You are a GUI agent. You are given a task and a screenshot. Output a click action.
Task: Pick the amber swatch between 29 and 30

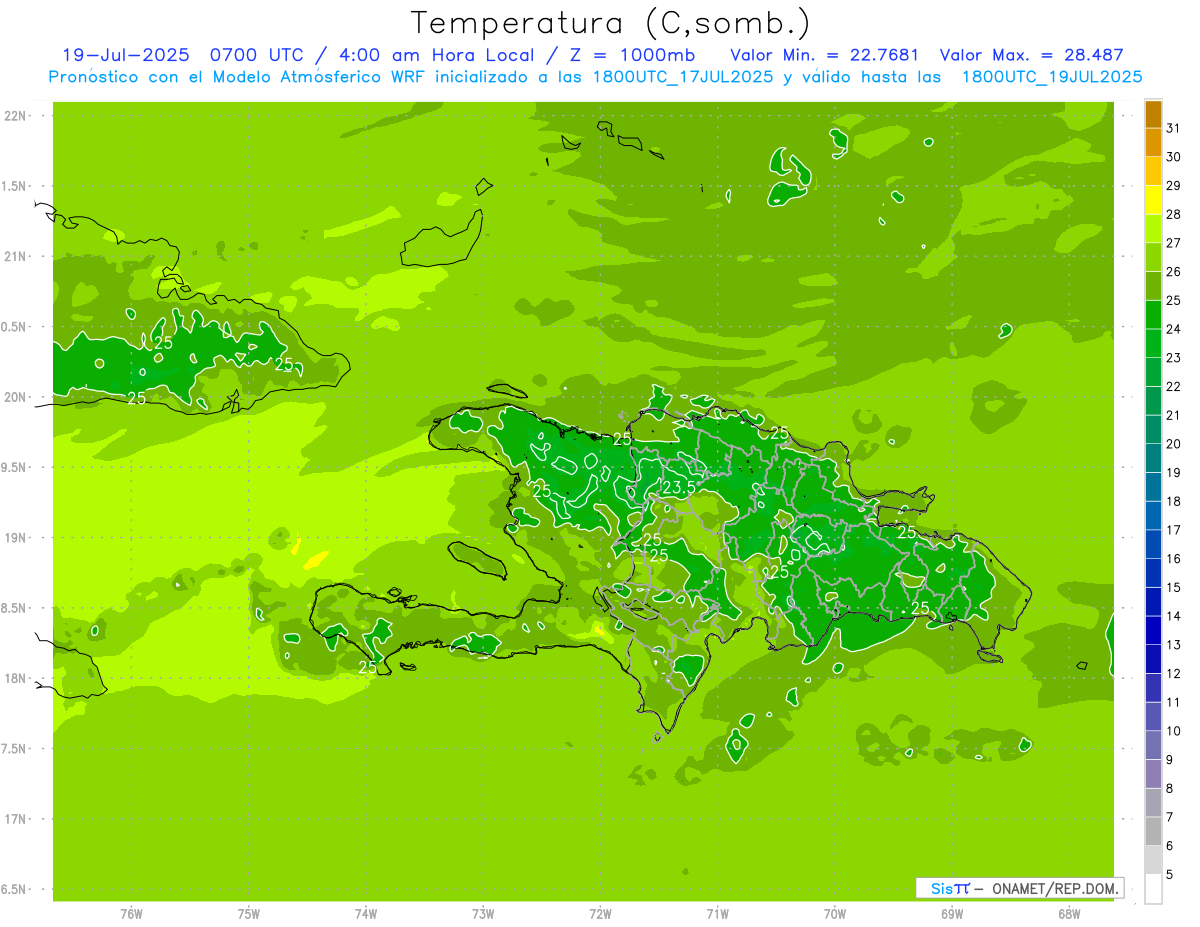coord(1153,171)
